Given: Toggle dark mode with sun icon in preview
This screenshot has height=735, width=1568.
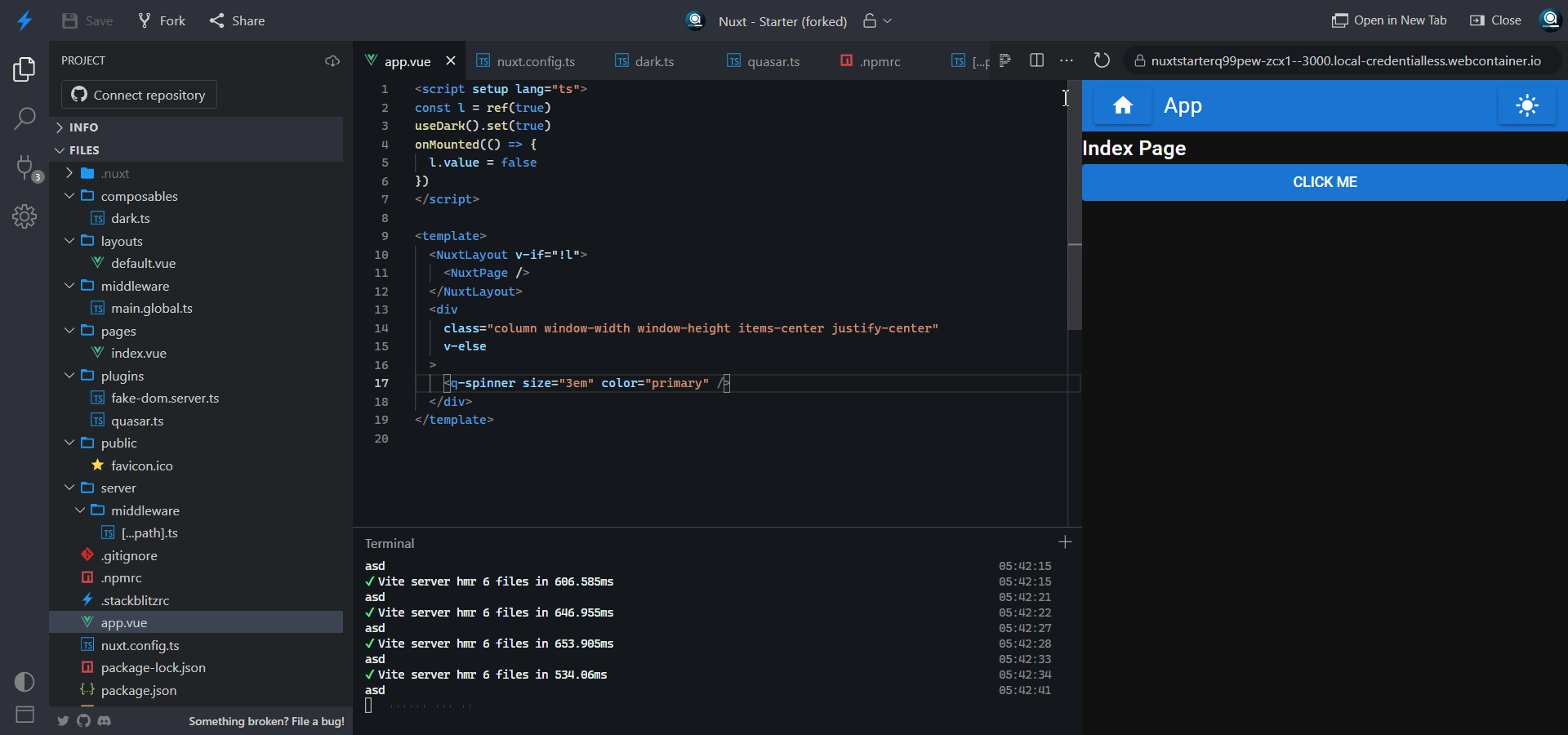Looking at the screenshot, I should 1526,105.
